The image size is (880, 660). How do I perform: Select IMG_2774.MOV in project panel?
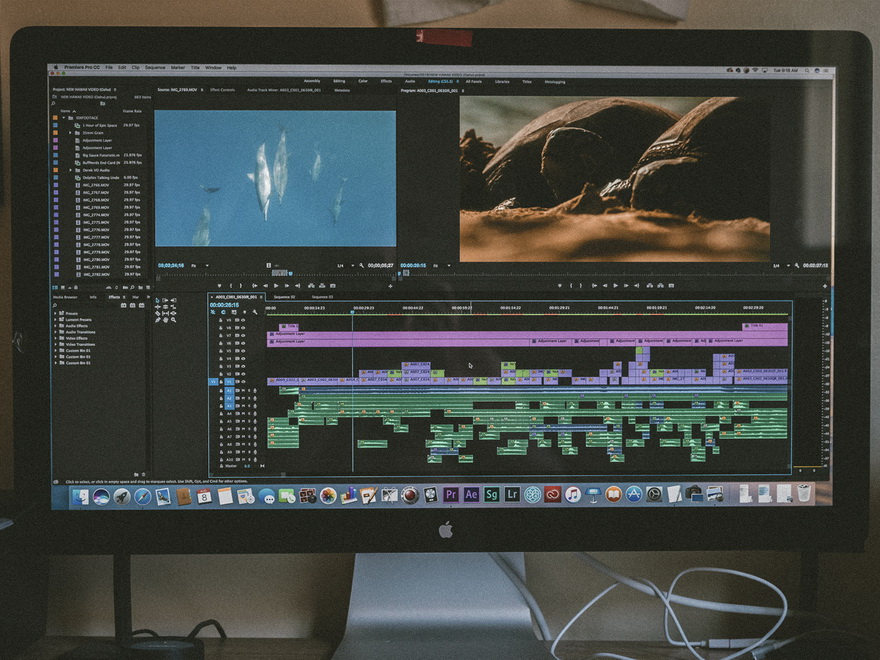click(x=96, y=214)
